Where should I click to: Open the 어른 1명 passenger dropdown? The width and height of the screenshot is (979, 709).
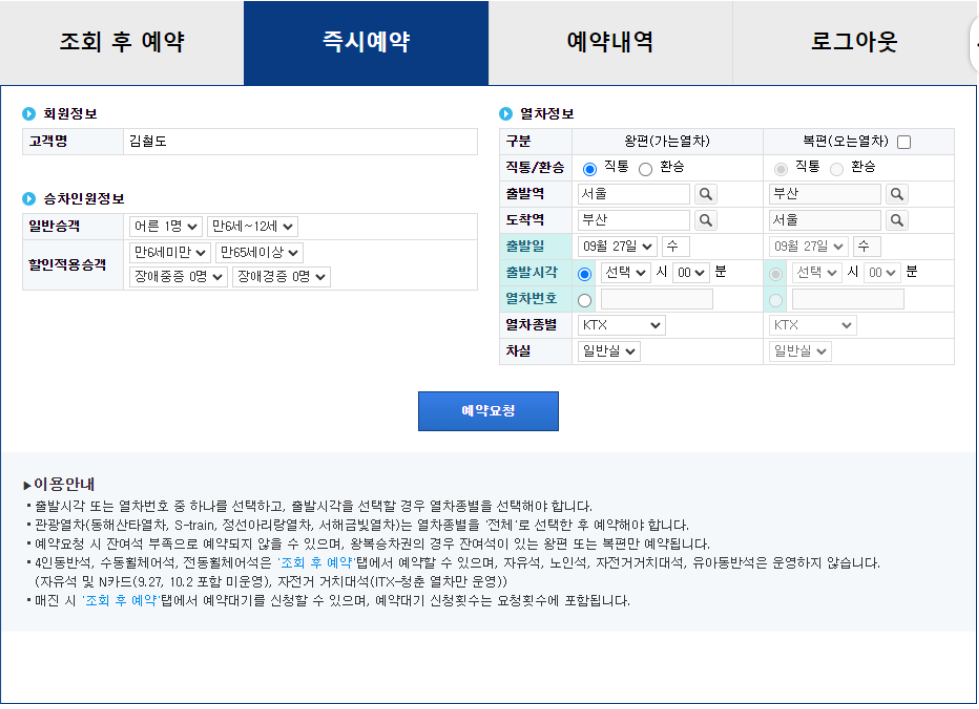165,226
